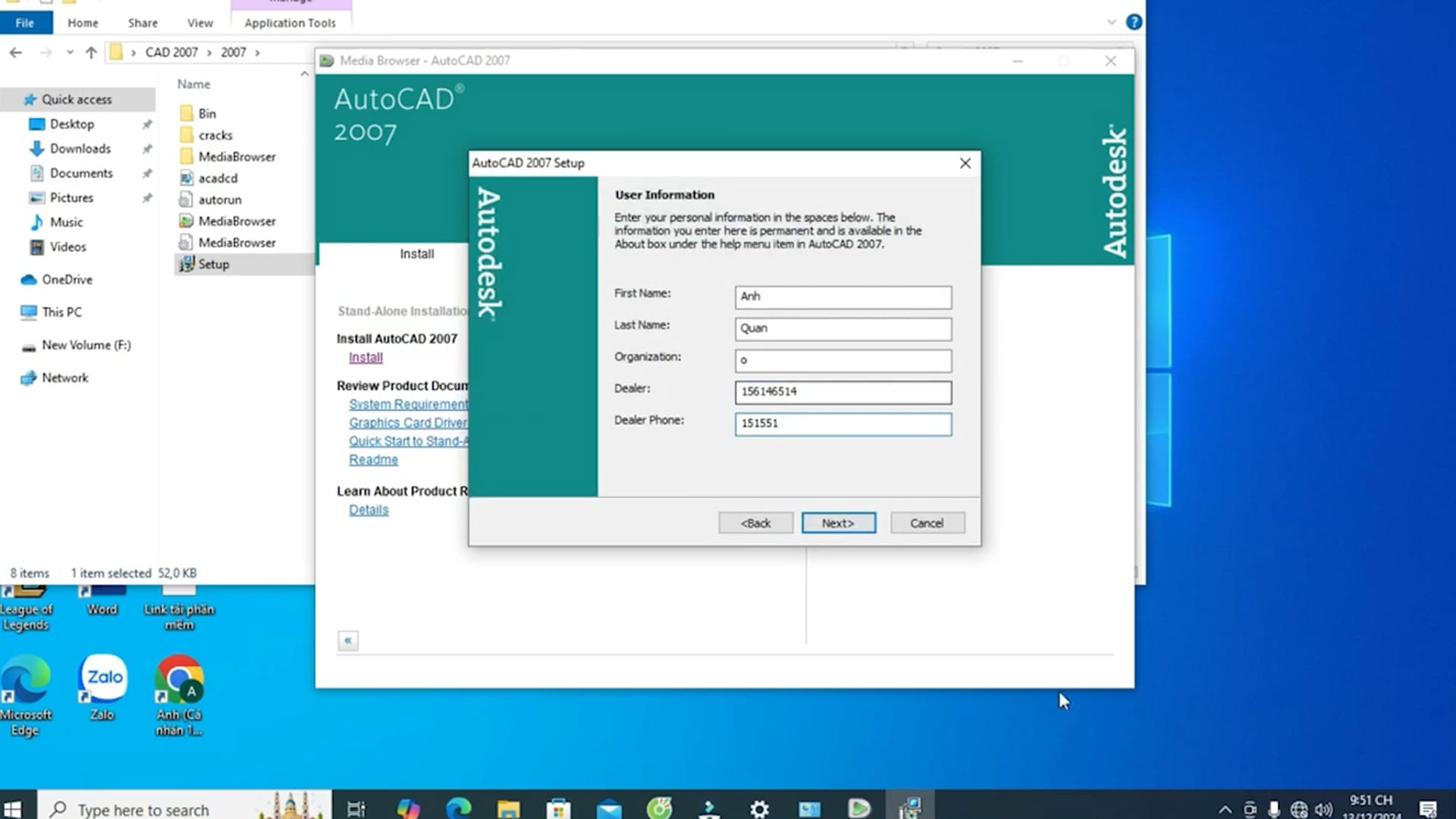Click the Explorer help icon

click(x=1134, y=22)
